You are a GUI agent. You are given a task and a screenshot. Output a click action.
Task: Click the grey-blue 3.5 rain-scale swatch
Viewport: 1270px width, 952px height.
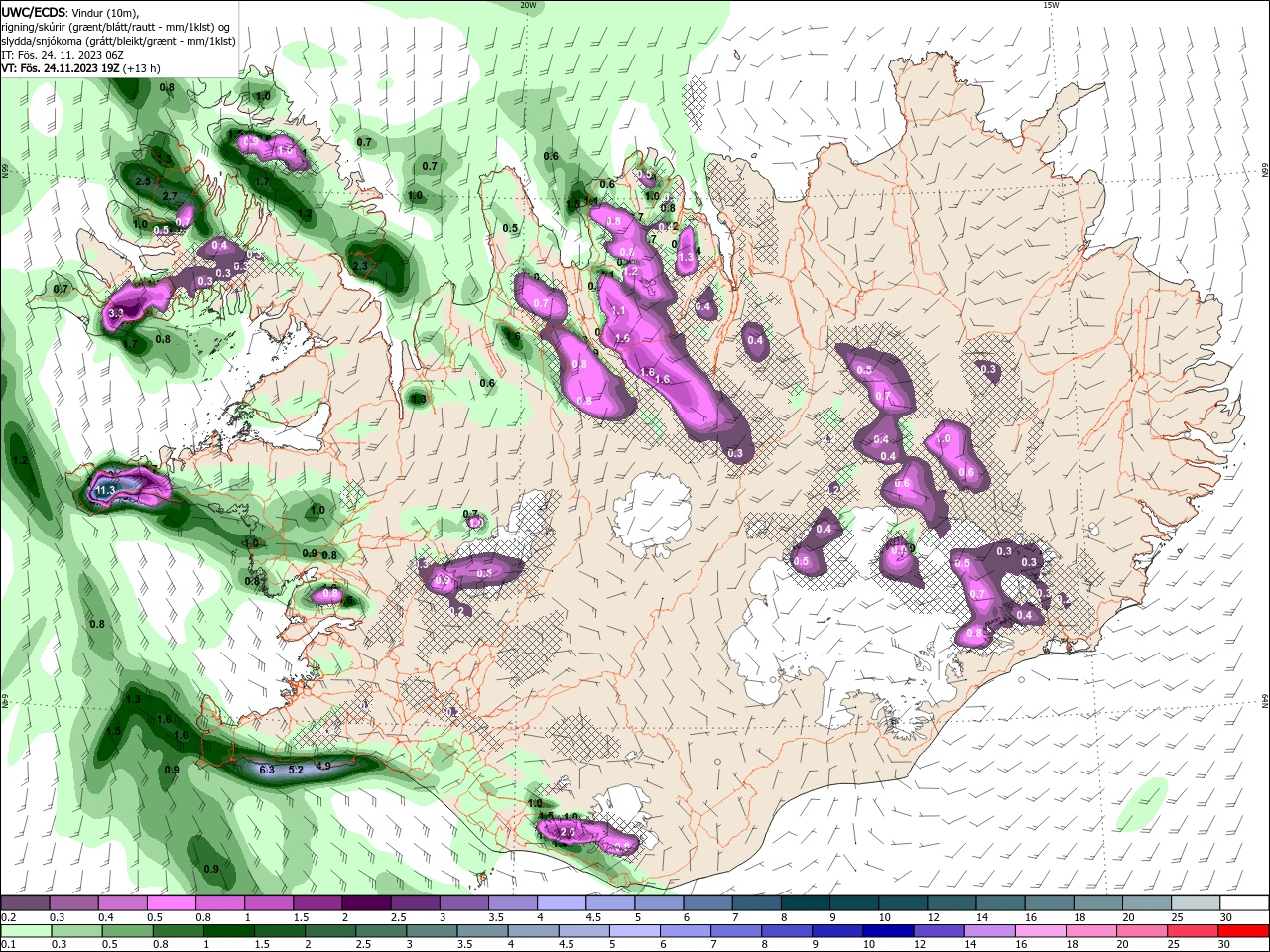tap(482, 931)
